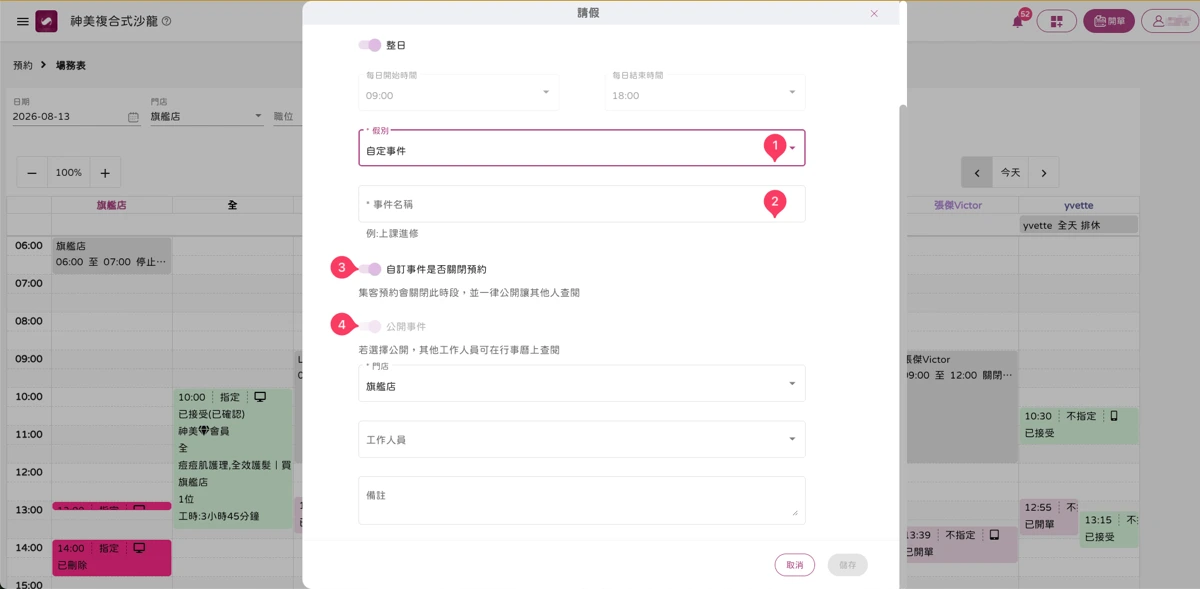Go to next day with the right arrow

click(x=1044, y=173)
